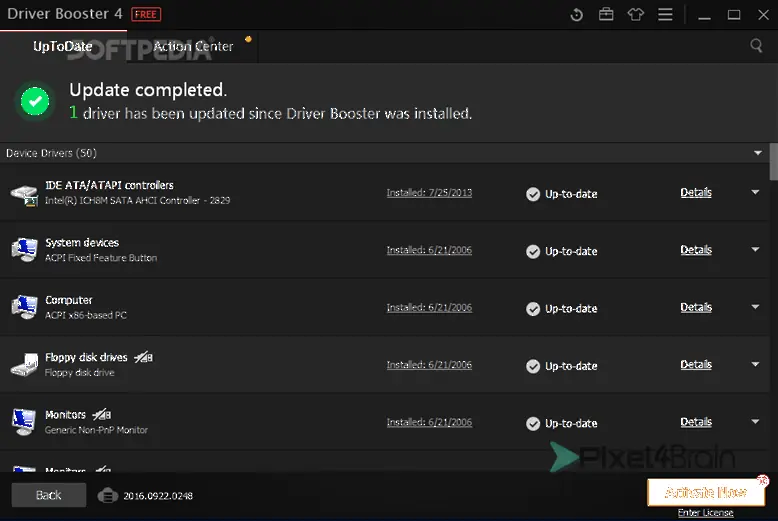Click Installed date link for System devices
The height and width of the screenshot is (521, 778).
429,250
